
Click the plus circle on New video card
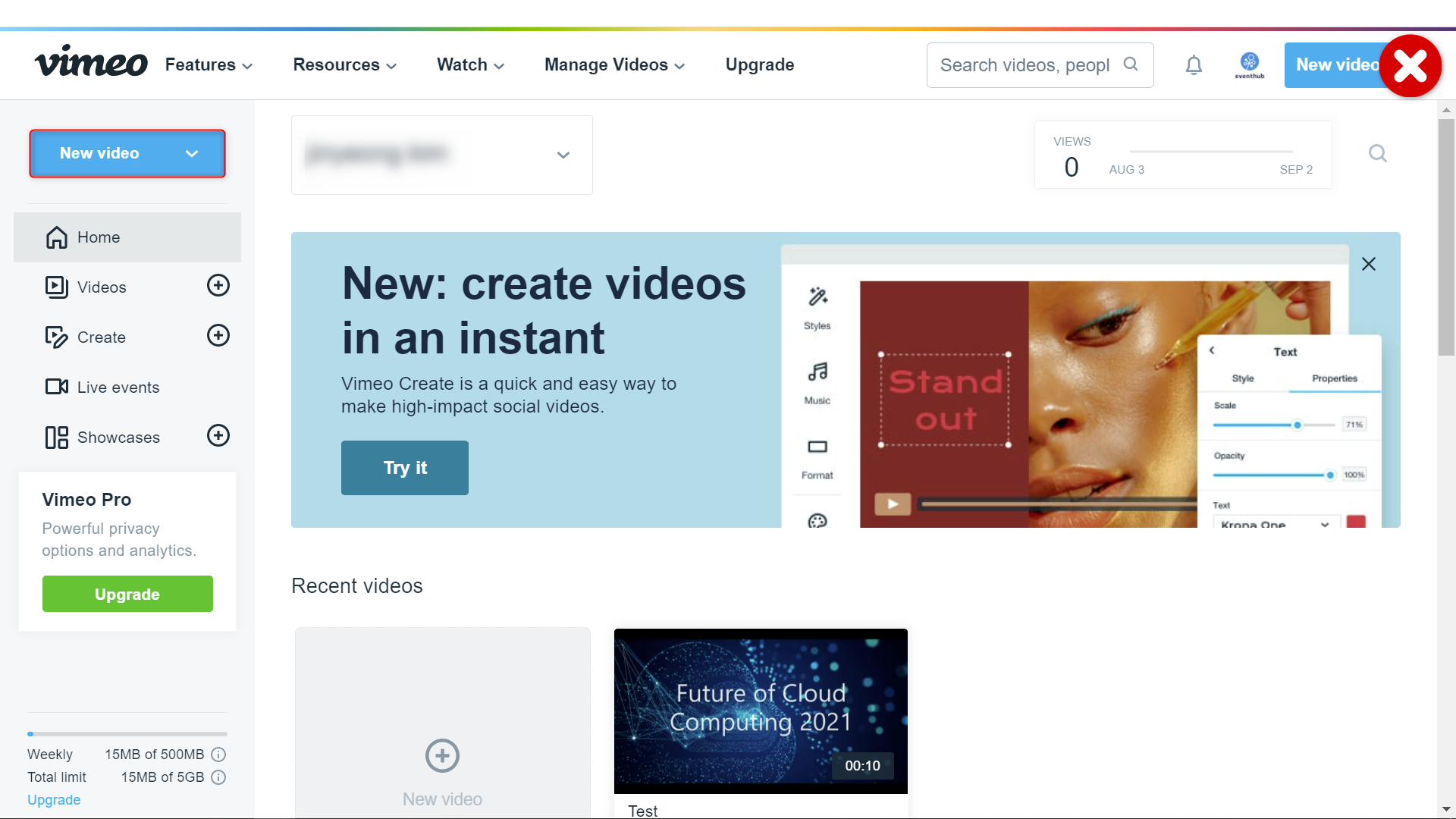point(442,756)
